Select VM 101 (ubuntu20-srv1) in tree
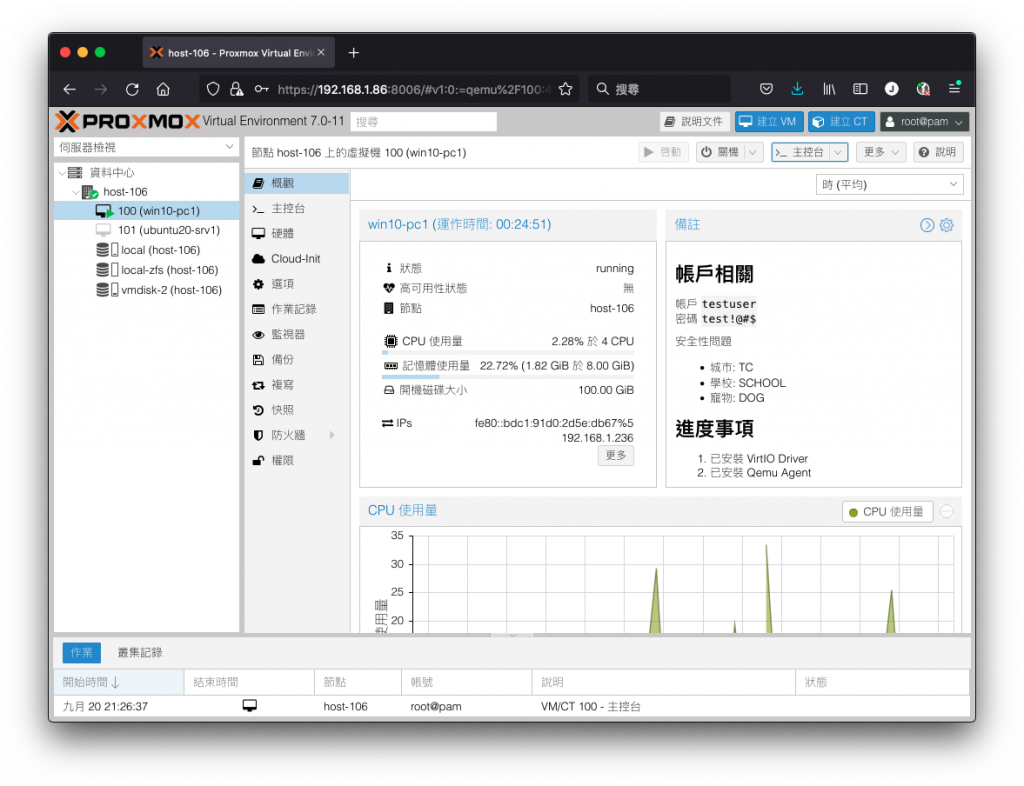The image size is (1024, 786). [147, 230]
